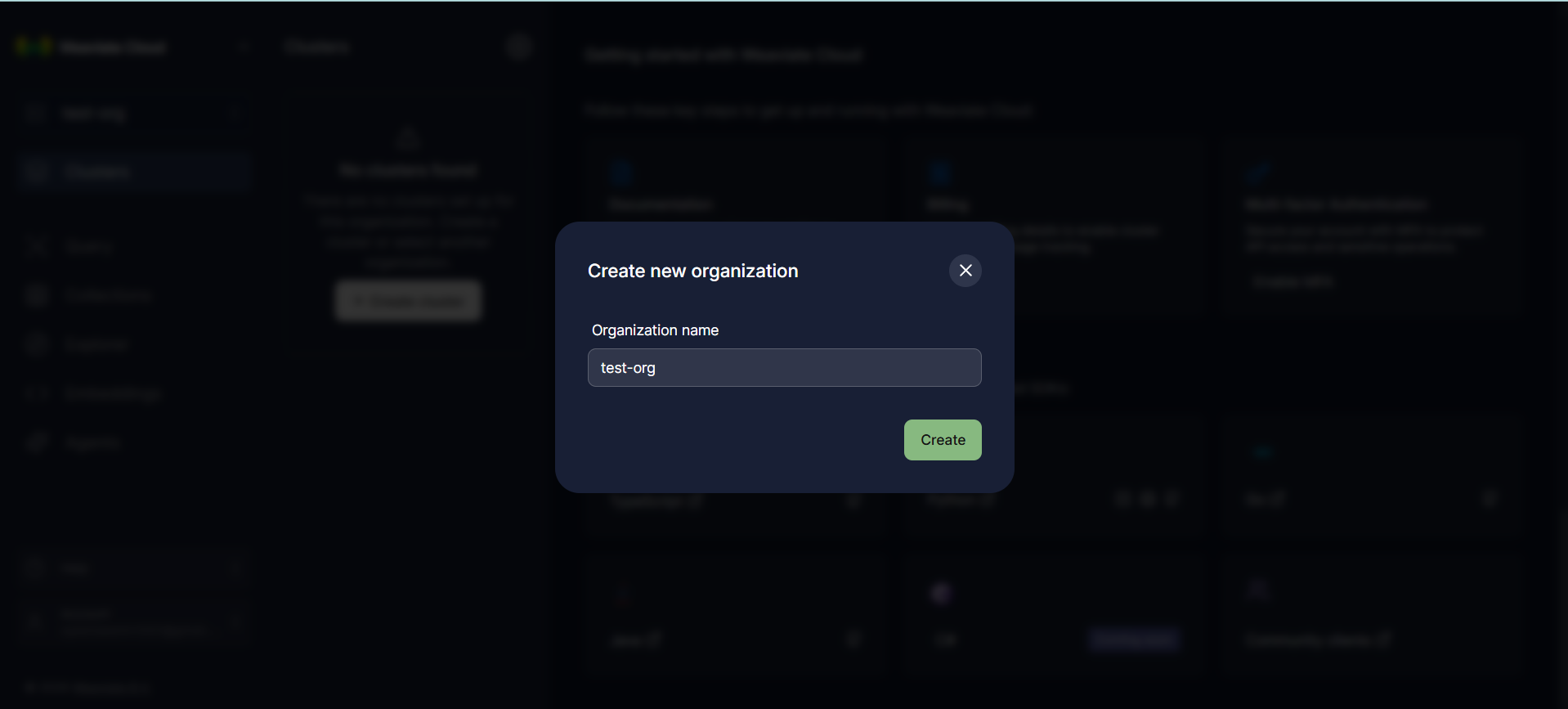
Task: Click the blue Documentation card icon
Action: click(622, 173)
